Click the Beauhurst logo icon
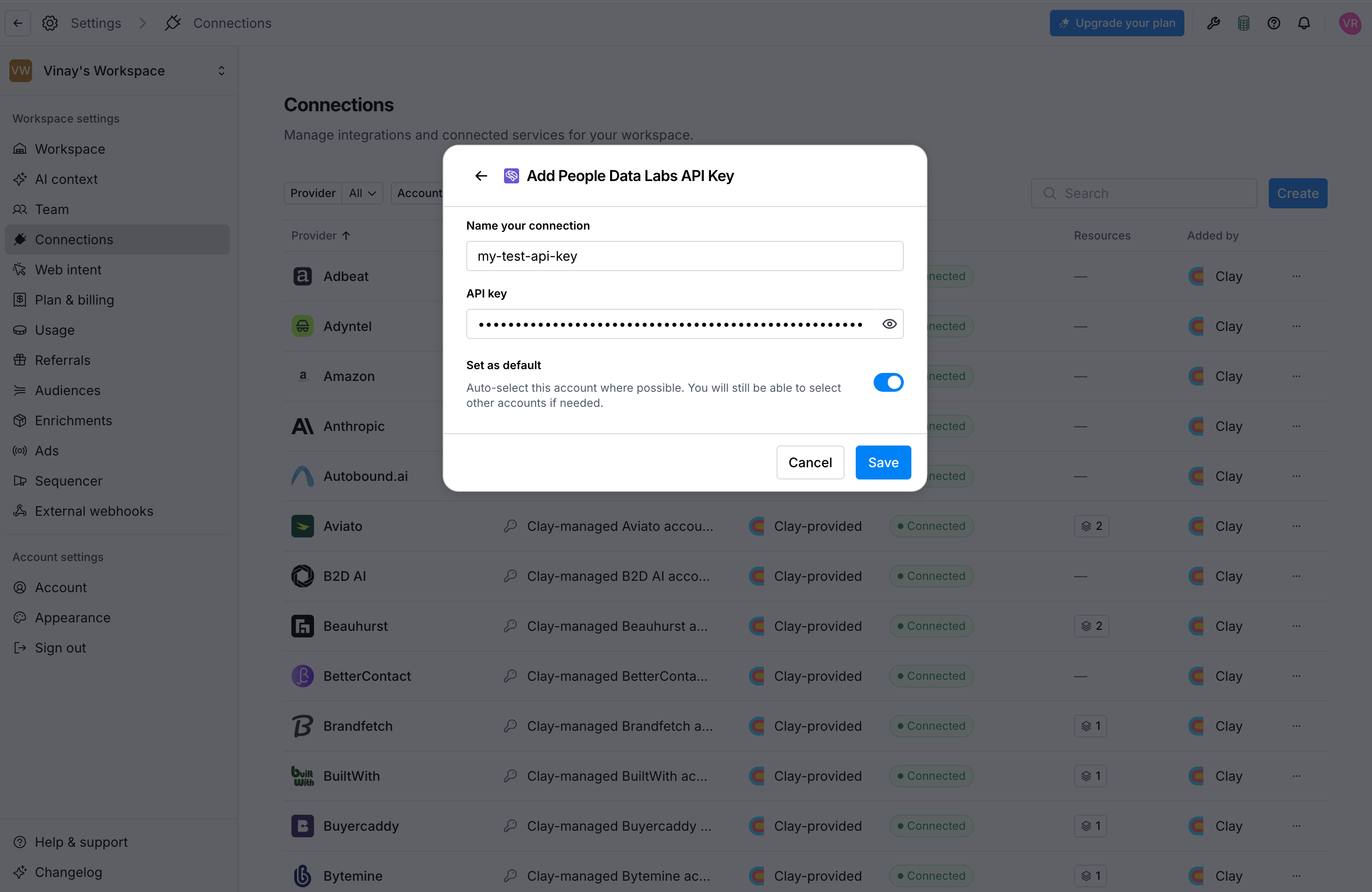Screen dimensions: 1372x892 [303, 626]
